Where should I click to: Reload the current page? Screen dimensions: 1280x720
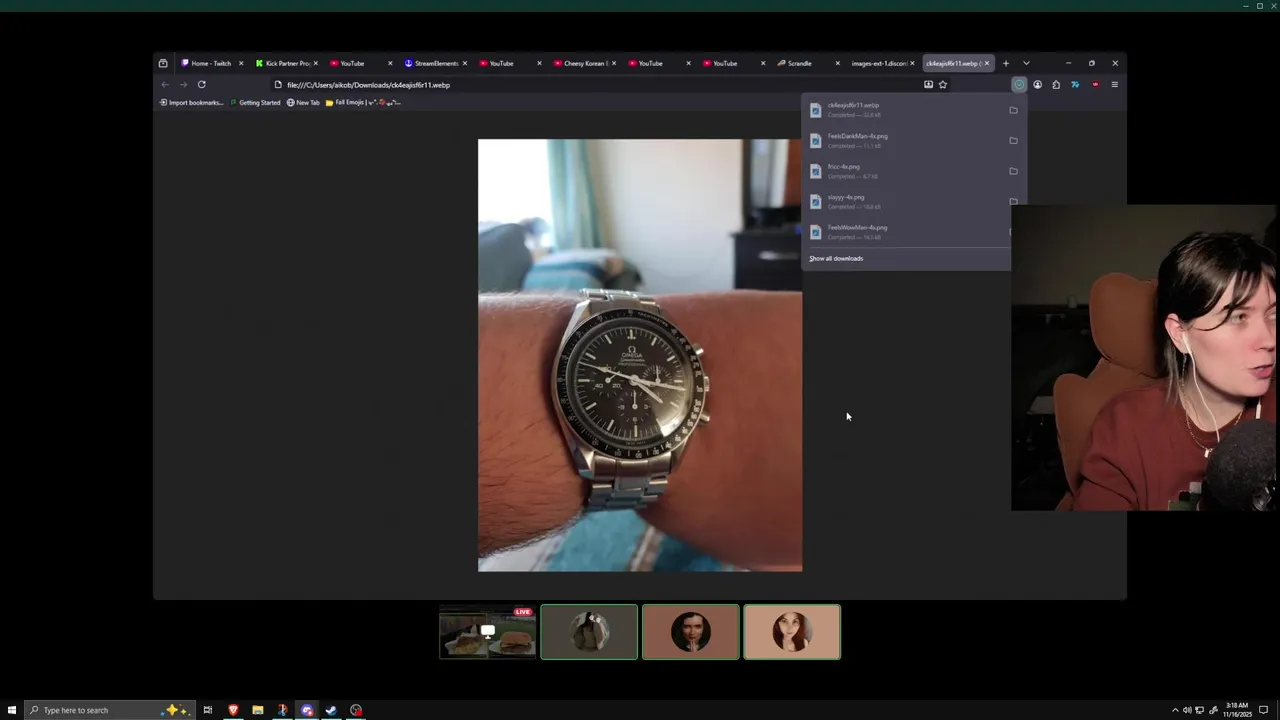pos(201,85)
